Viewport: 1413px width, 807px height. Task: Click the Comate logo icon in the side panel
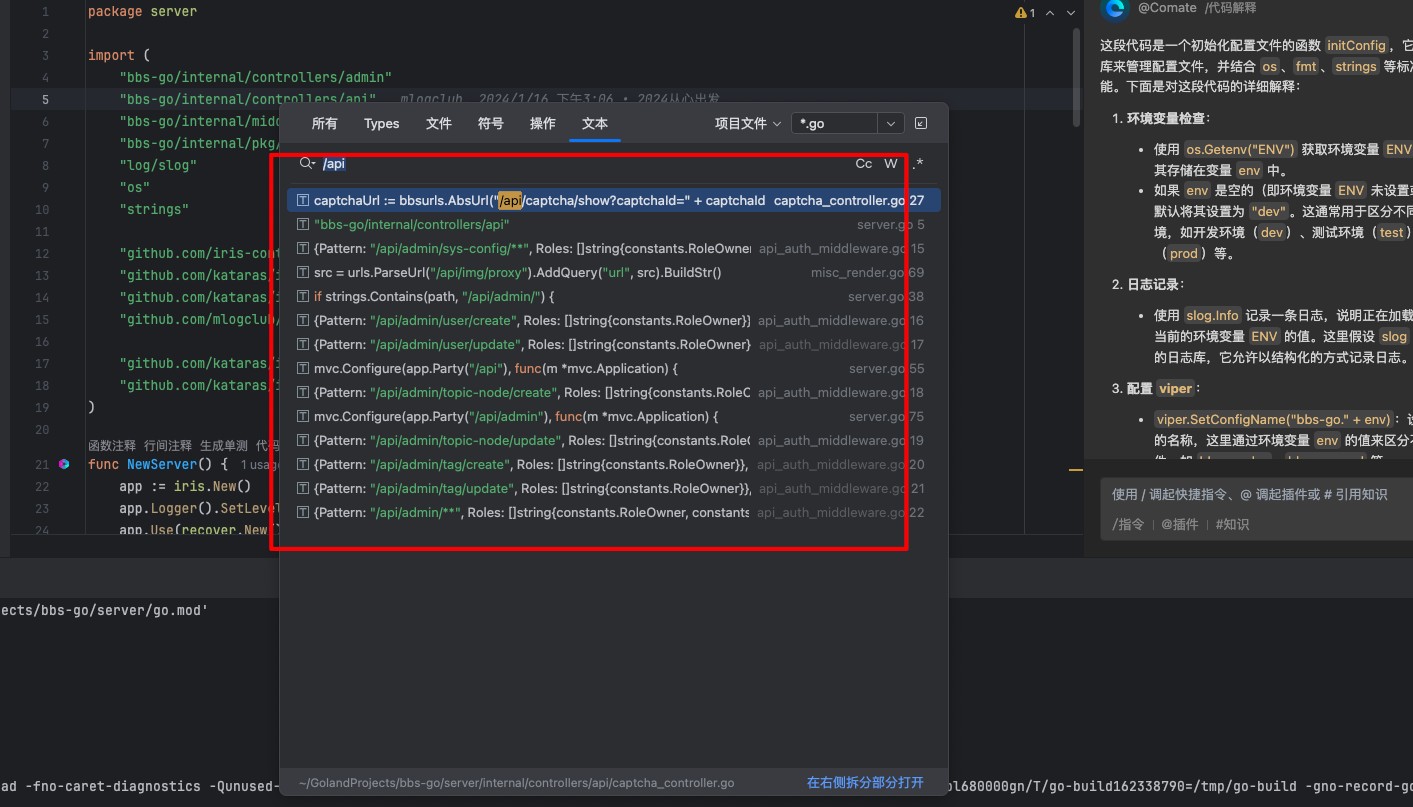[x=1115, y=8]
